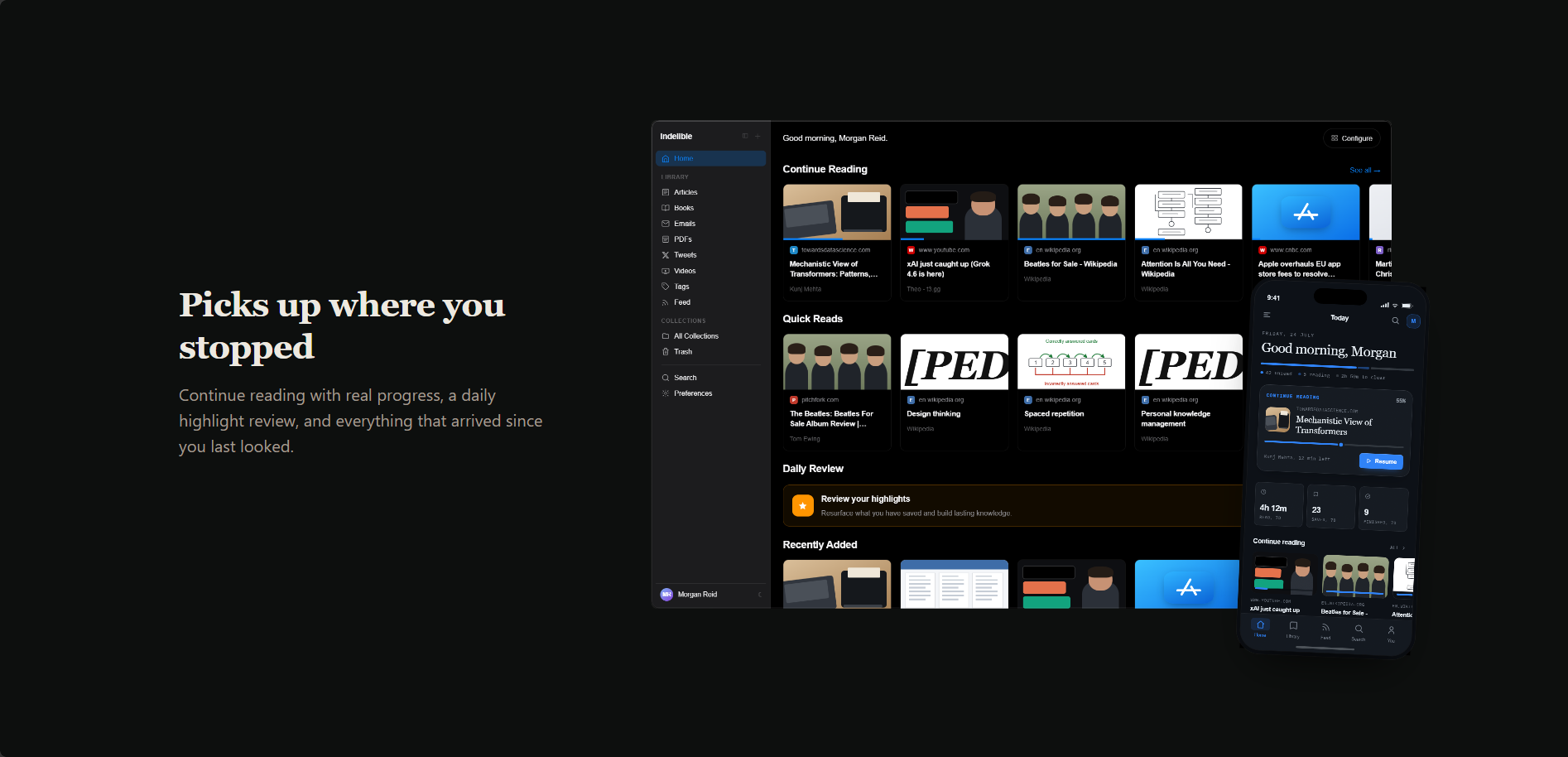1568x757 pixels.
Task: Tap the Resume button on the phone
Action: 1381,461
